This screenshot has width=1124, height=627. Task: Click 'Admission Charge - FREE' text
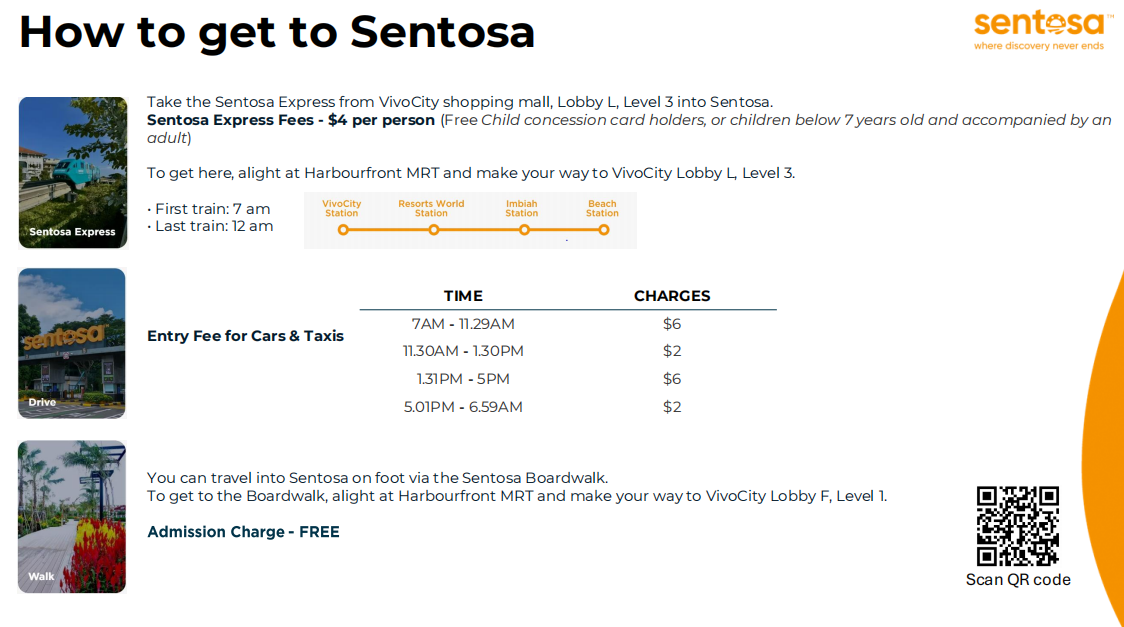pos(243,532)
